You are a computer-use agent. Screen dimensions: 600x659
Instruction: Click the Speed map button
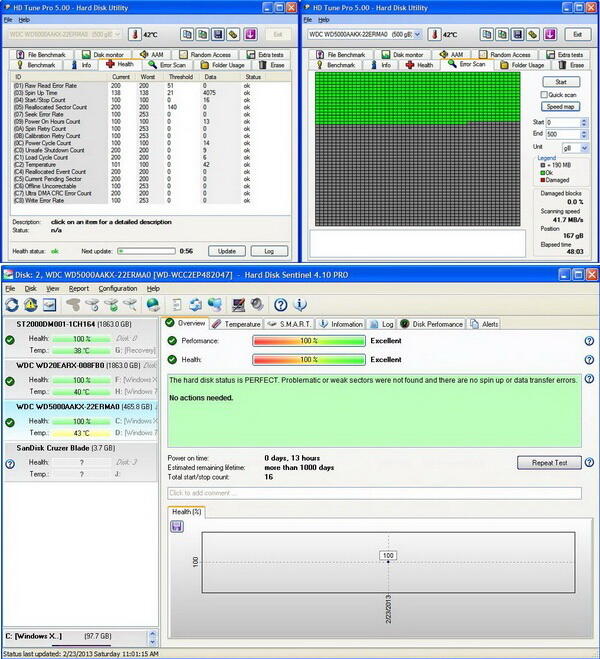click(561, 107)
